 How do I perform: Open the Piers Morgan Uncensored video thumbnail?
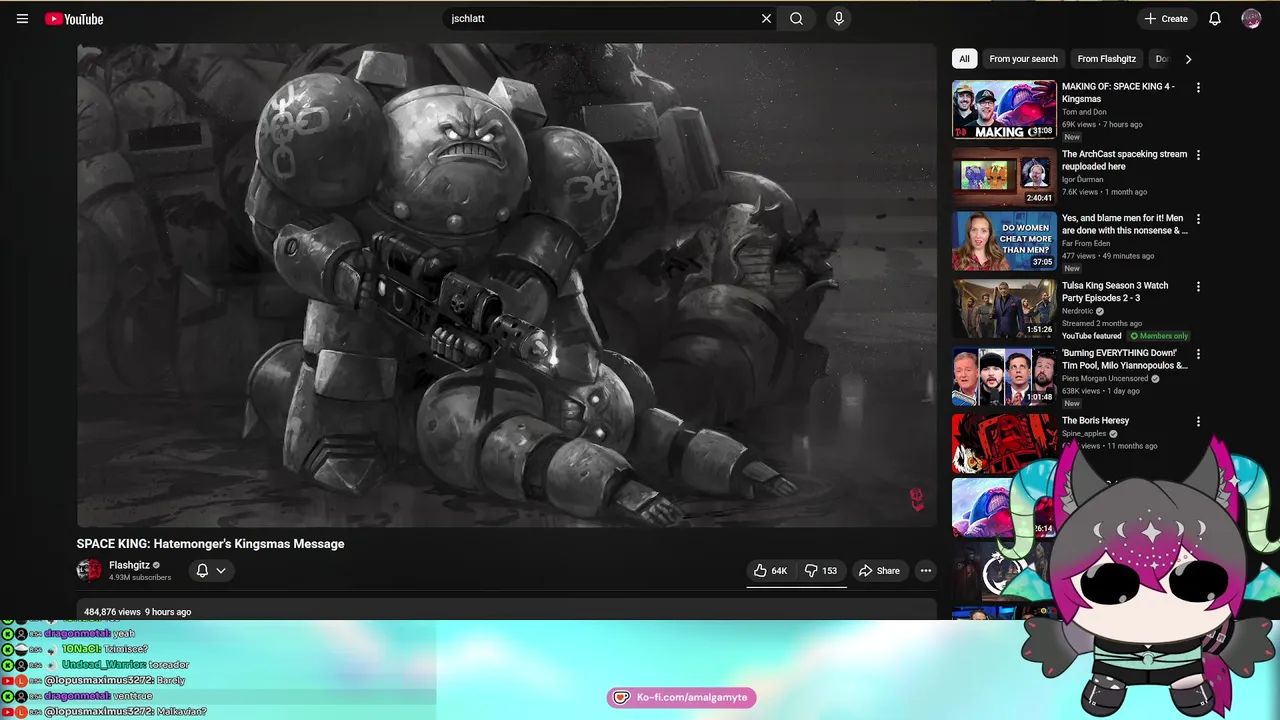1004,376
